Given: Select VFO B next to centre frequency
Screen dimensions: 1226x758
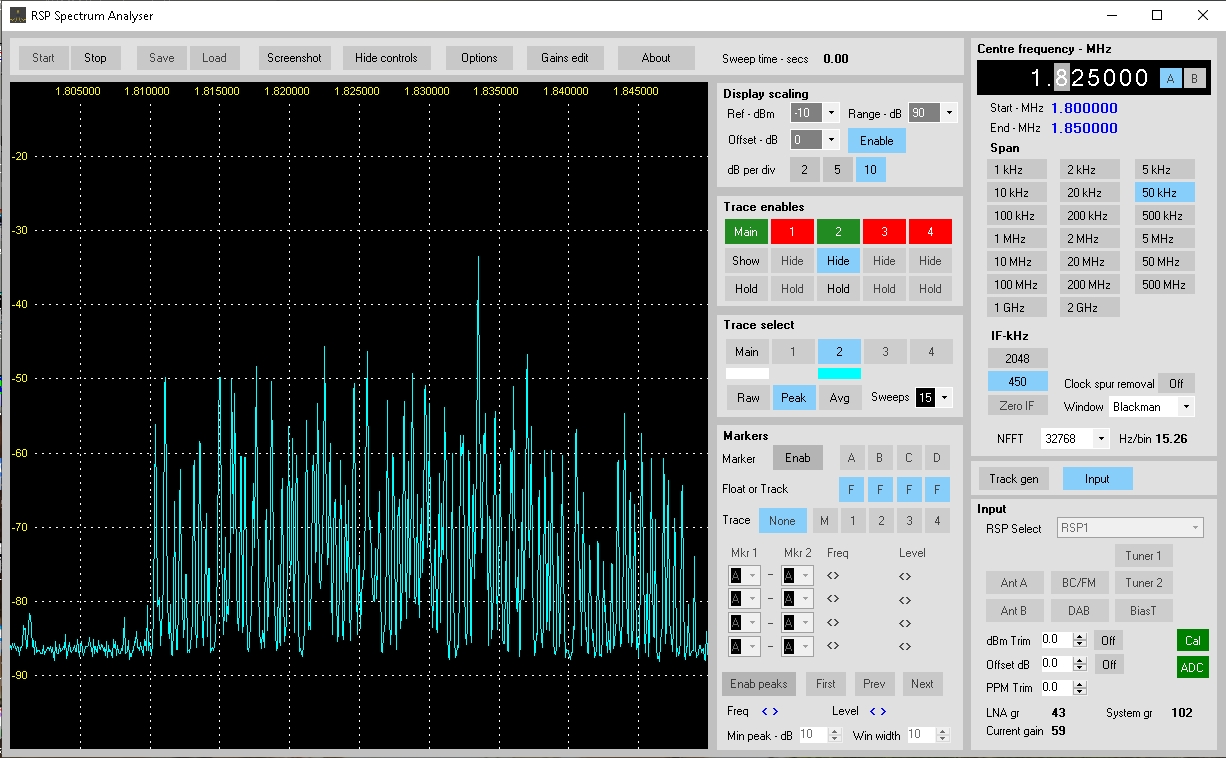Looking at the screenshot, I should [1194, 79].
